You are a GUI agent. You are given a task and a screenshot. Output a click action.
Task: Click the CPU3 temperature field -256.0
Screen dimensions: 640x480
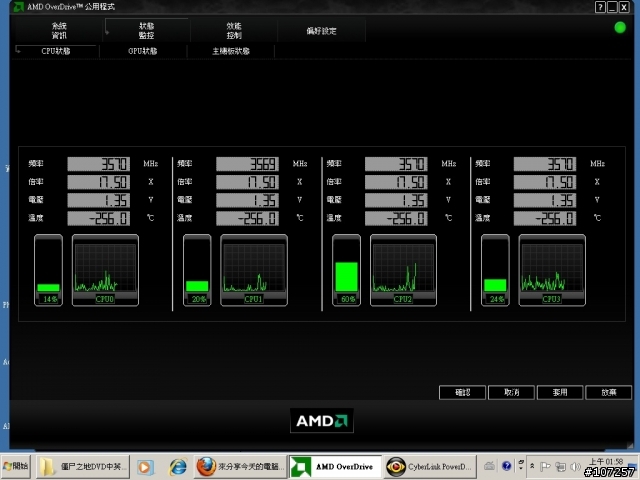tap(545, 218)
